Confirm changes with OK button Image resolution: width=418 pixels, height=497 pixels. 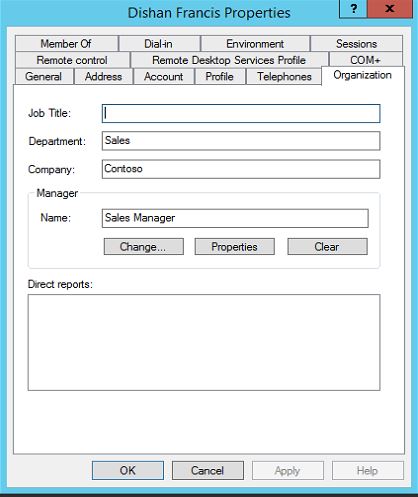pos(128,471)
